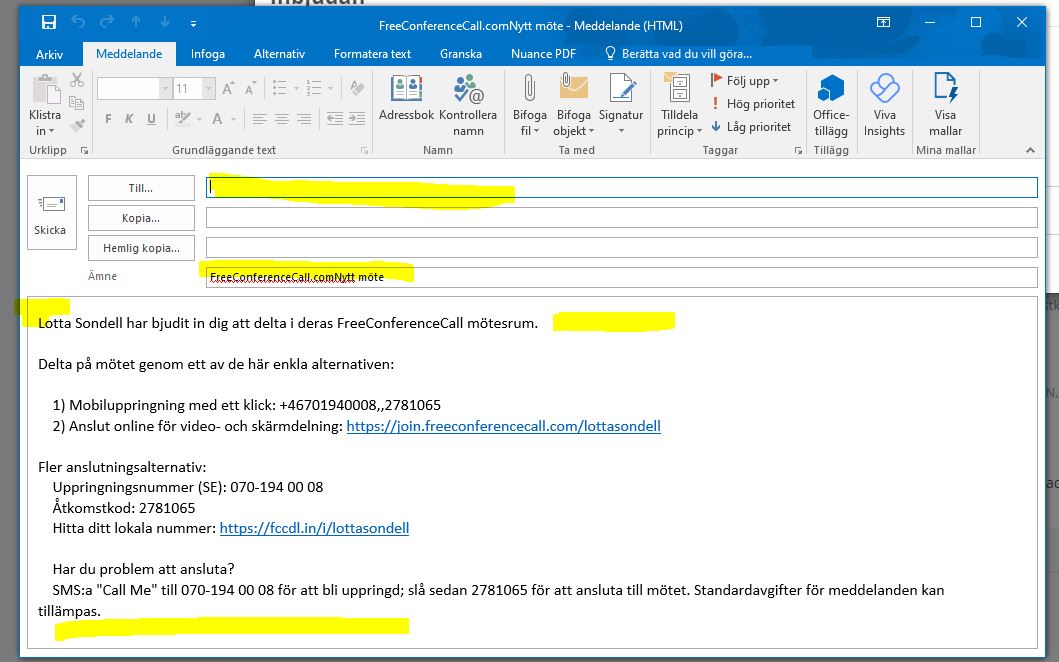Toggle bold (F) formatting
This screenshot has height=662, width=1059.
coord(108,119)
